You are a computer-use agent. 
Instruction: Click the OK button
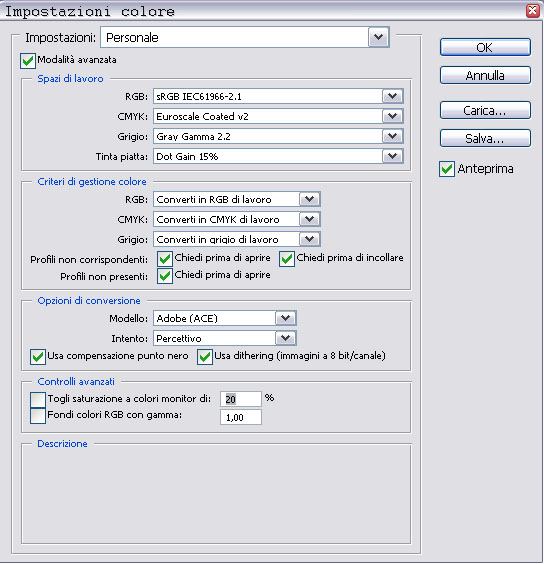click(x=485, y=47)
